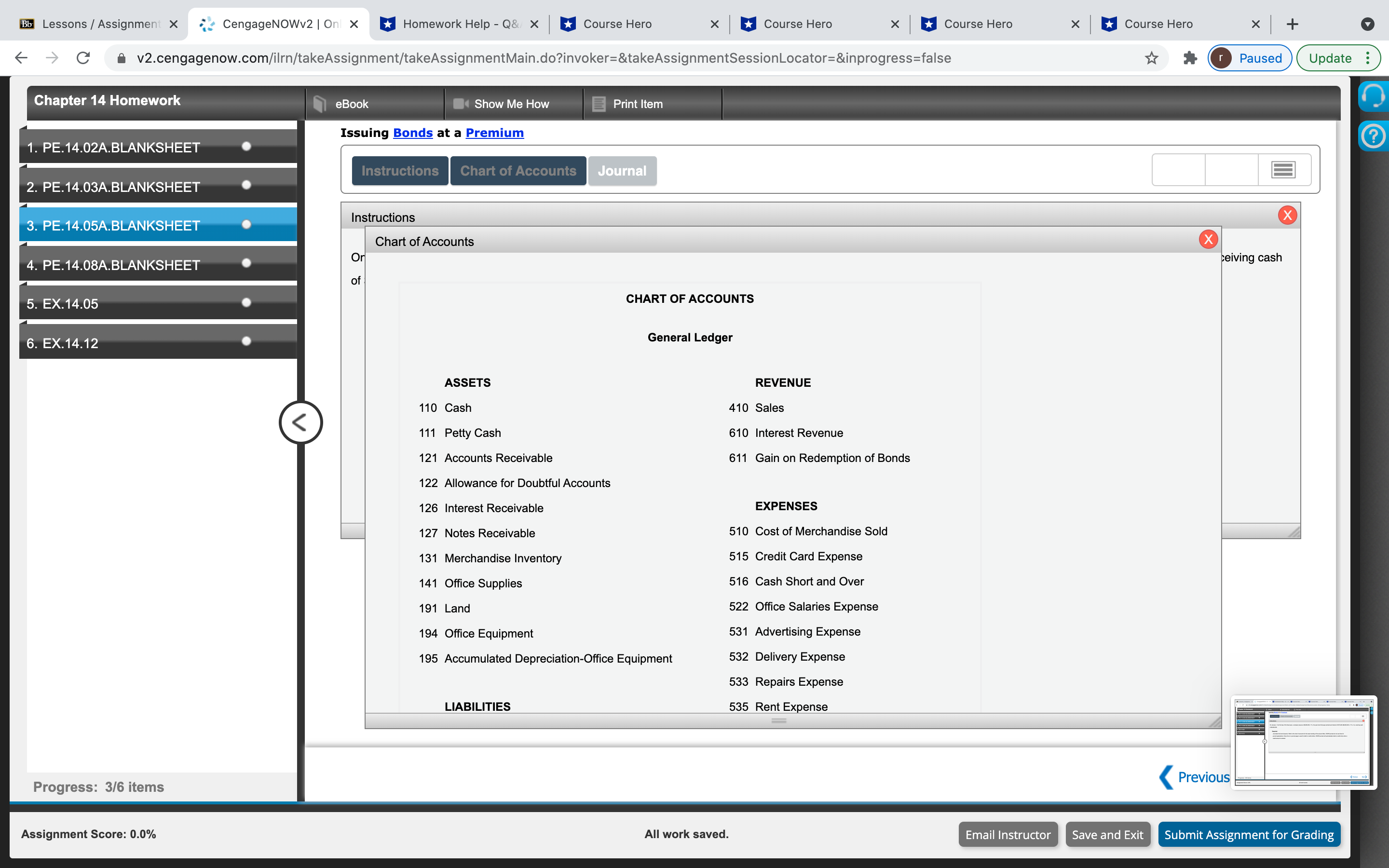
Task: Click the question mark help icon
Action: (x=1374, y=136)
